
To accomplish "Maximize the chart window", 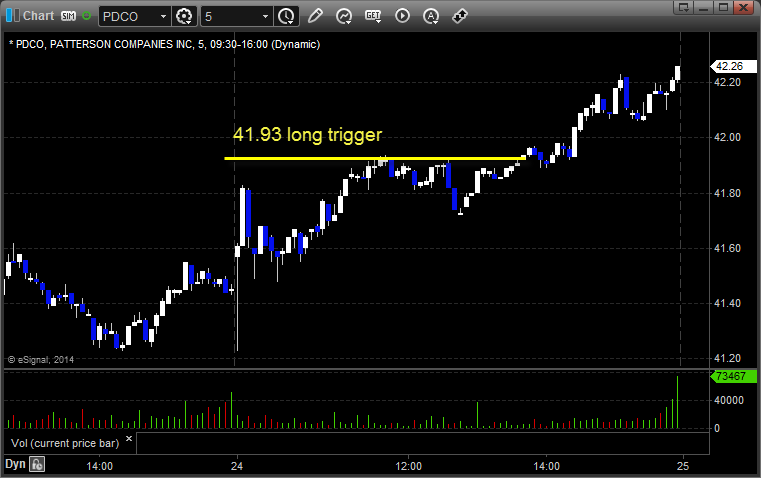I will point(724,7).
